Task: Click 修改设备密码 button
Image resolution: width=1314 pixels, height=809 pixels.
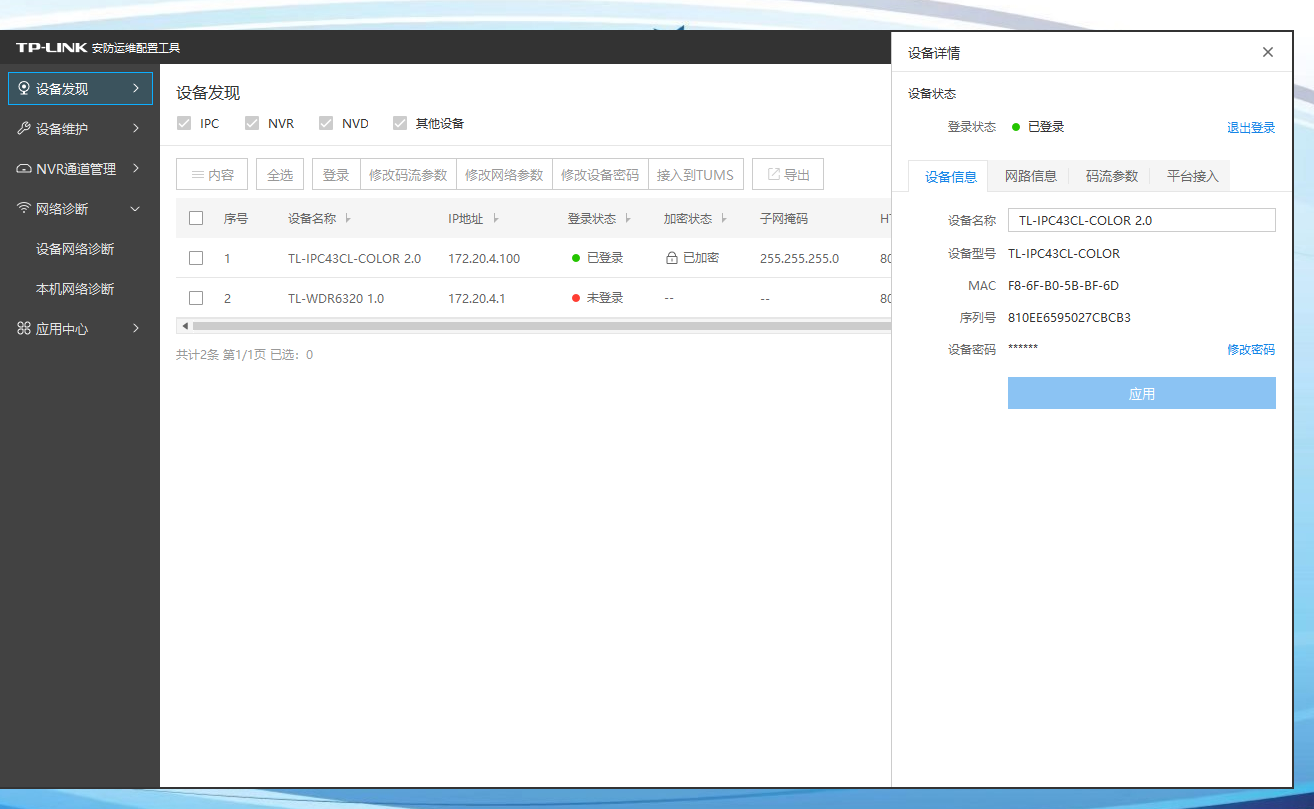Action: tap(600, 174)
